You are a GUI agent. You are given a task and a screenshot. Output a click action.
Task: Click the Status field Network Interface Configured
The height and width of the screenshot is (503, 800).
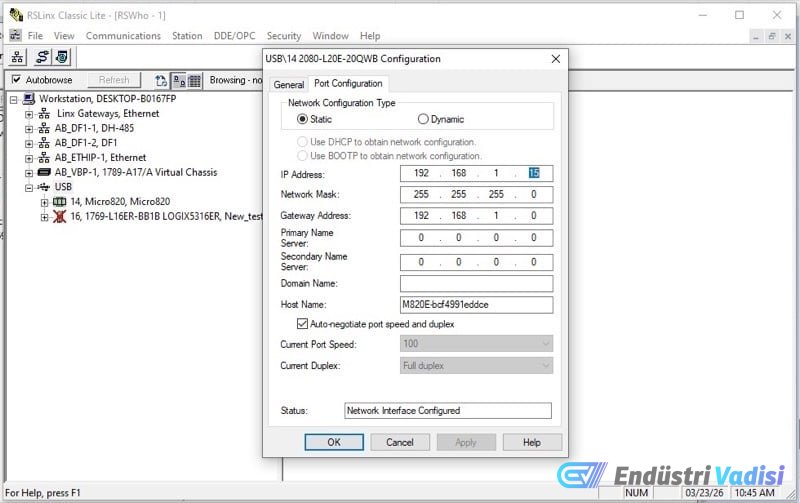click(447, 411)
